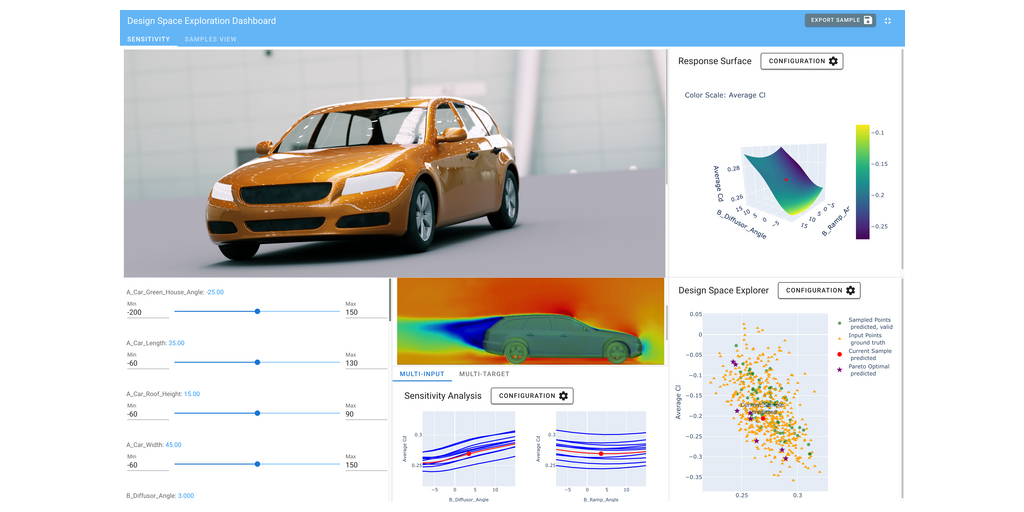Image resolution: width=1024 pixels, height=512 pixels.
Task: Click the A_Car_Green_House_Angle slider handle
Action: coord(258,311)
